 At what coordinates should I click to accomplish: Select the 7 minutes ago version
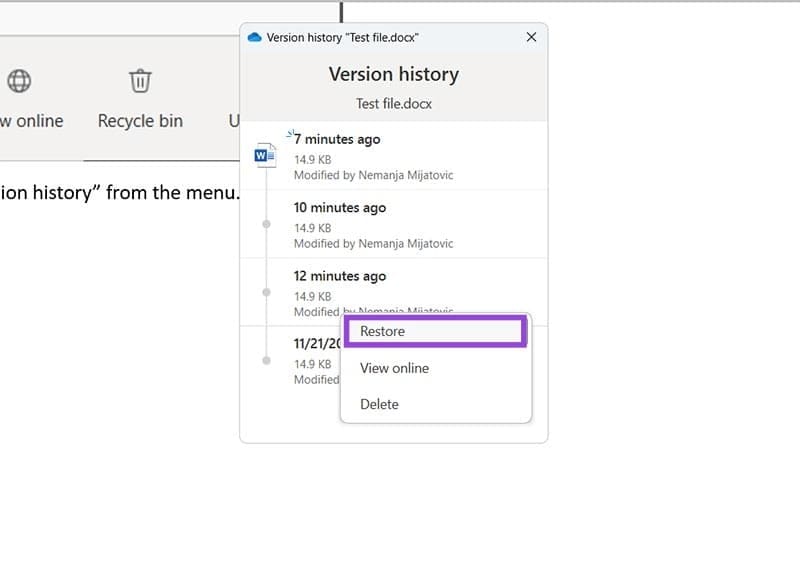tap(337, 139)
